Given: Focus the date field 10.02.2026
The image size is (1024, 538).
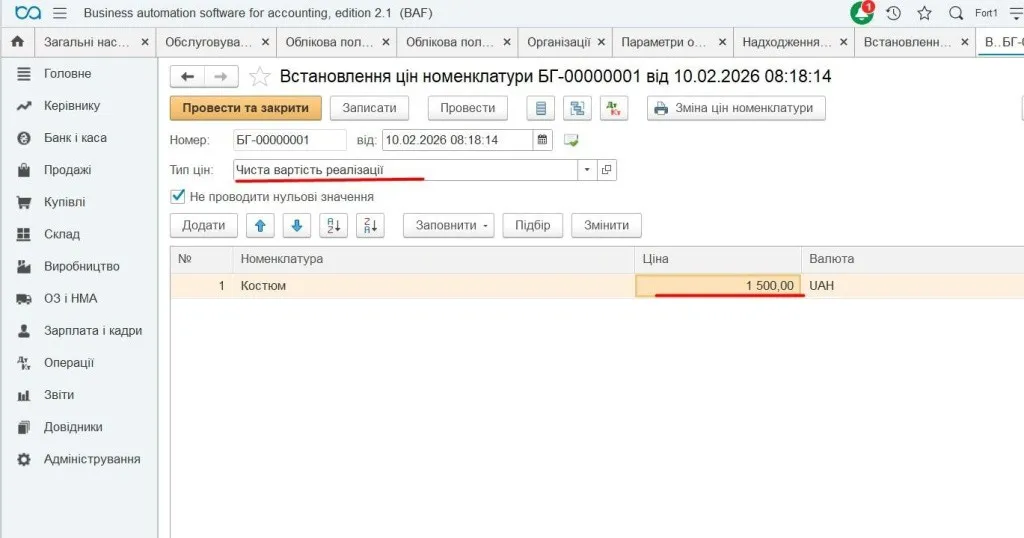Looking at the screenshot, I should pos(458,140).
